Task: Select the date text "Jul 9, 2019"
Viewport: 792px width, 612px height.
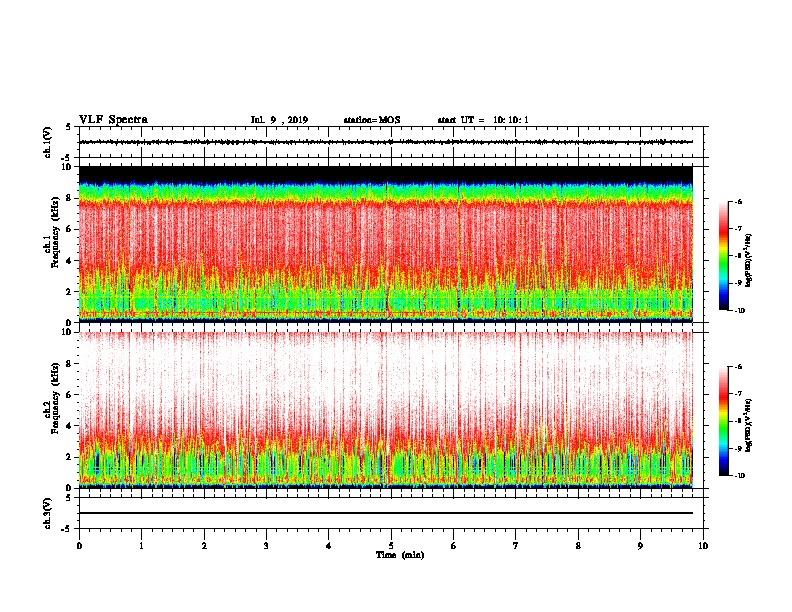Action: click(x=279, y=120)
